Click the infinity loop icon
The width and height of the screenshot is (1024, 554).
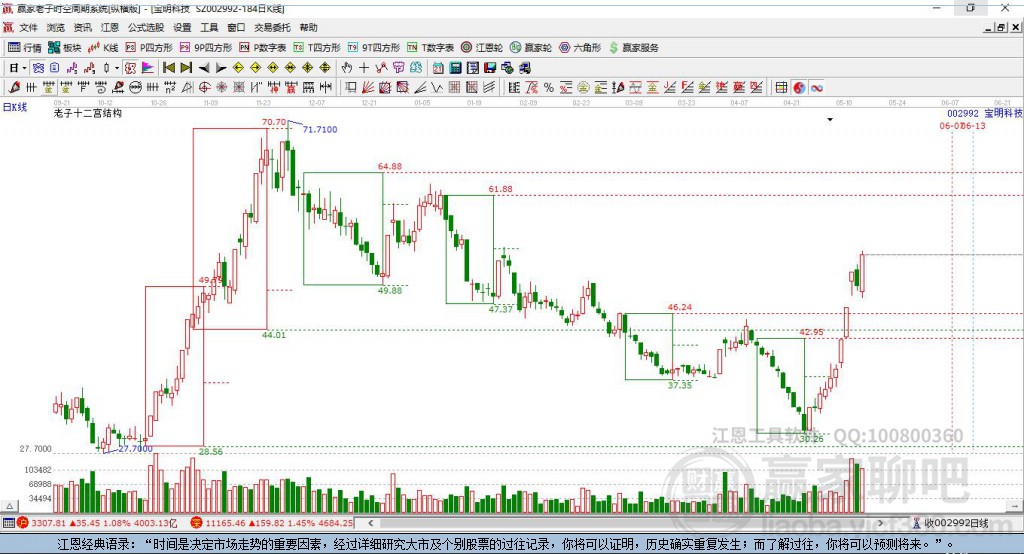click(817, 88)
